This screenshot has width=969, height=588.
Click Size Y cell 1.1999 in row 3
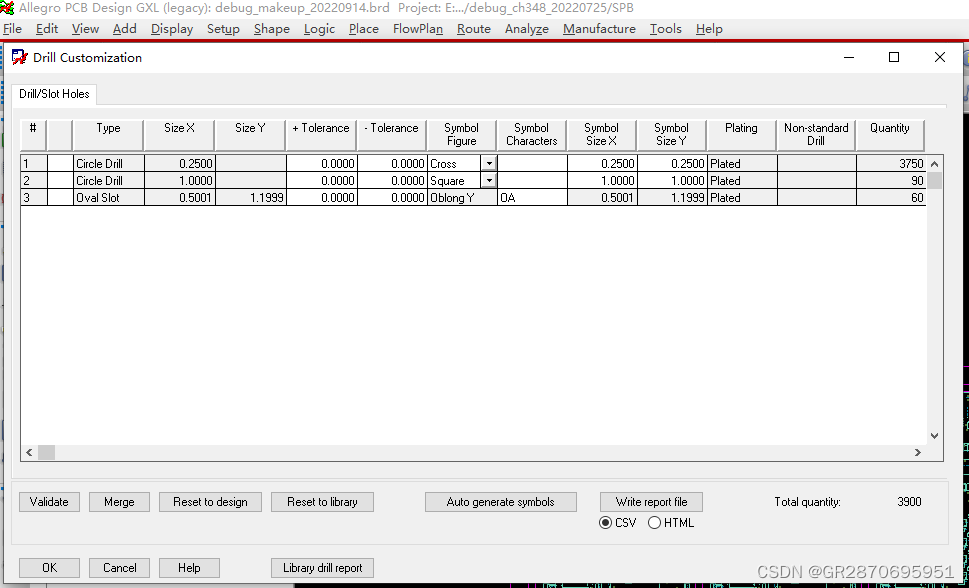(x=251, y=198)
